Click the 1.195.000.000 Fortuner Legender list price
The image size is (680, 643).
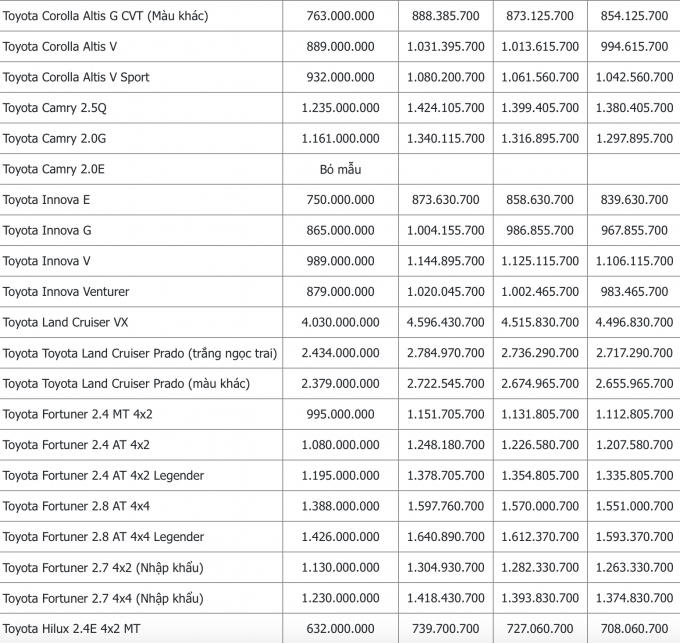pyautogui.click(x=340, y=475)
